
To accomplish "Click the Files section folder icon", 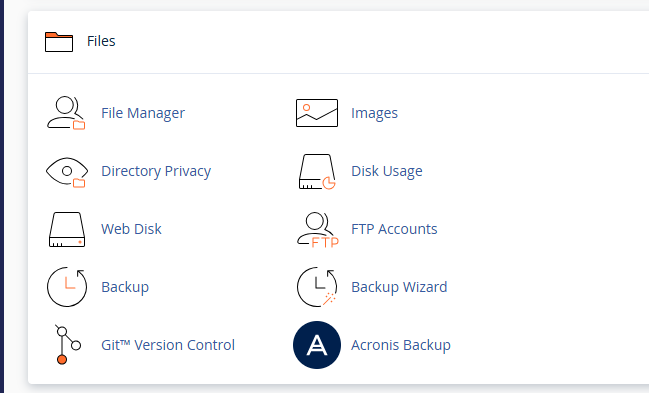I will click(59, 41).
